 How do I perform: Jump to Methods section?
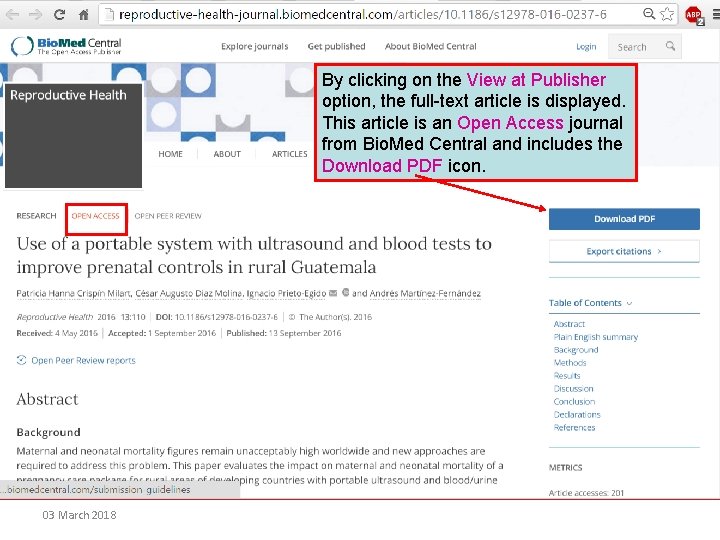pos(570,363)
